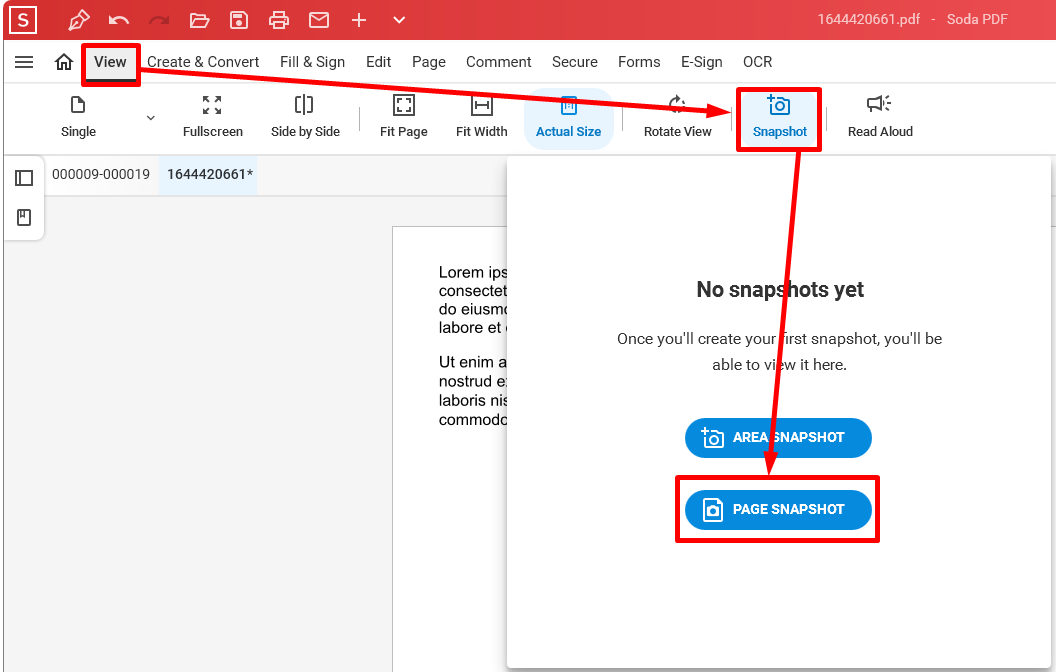
Task: Create new document with plus icon
Action: point(359,20)
